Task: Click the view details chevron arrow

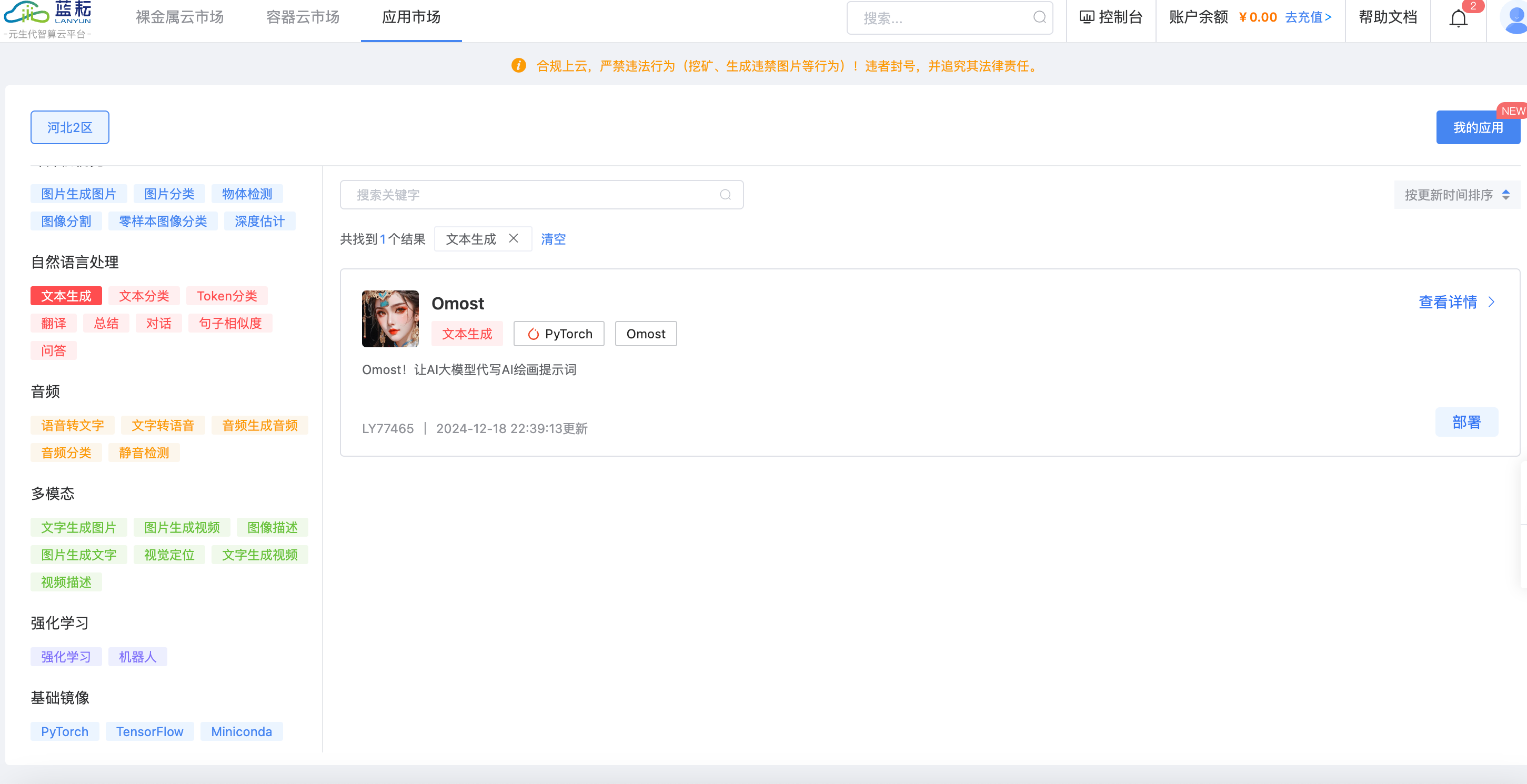Action: tap(1491, 302)
